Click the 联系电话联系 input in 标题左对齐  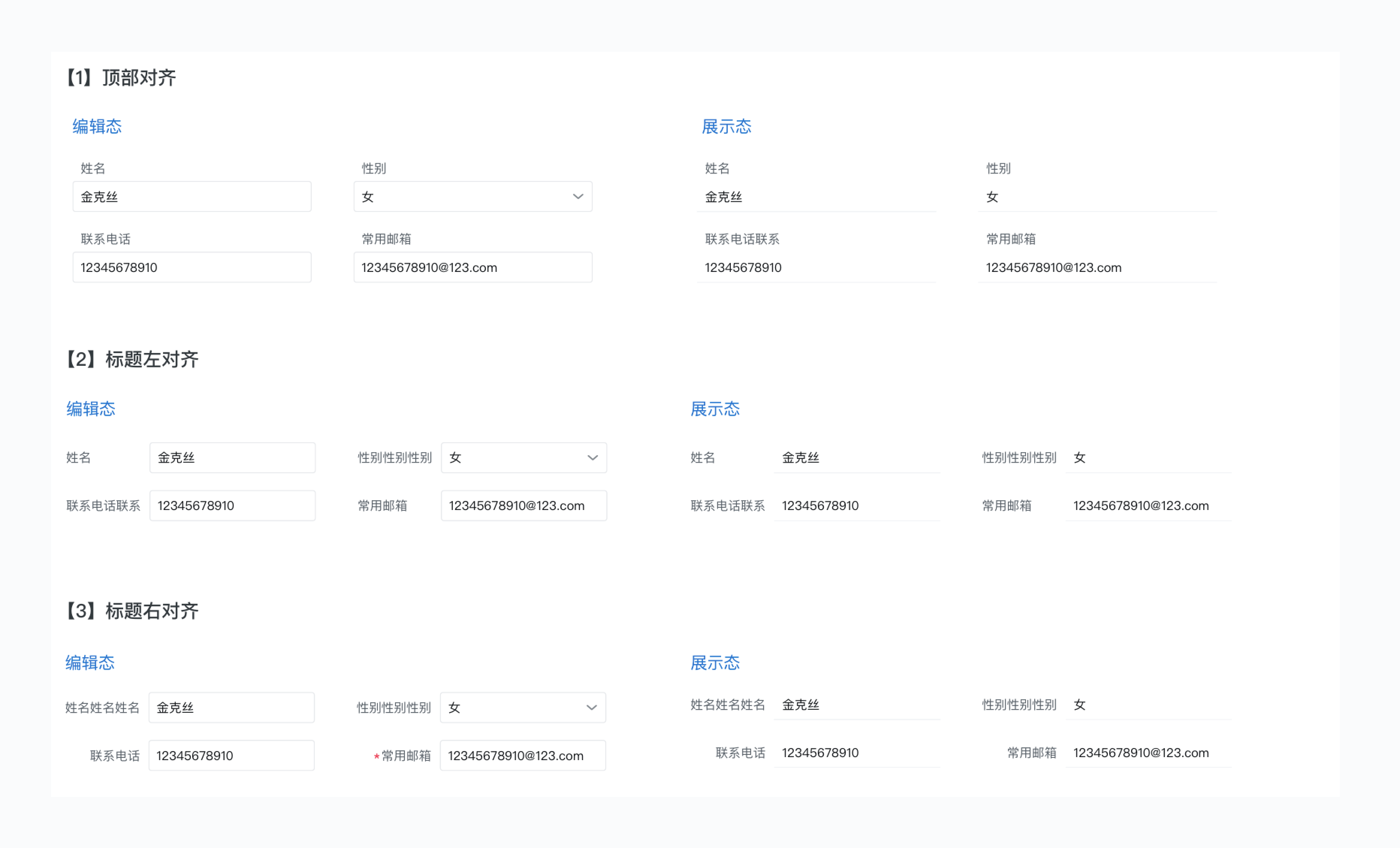pos(232,505)
